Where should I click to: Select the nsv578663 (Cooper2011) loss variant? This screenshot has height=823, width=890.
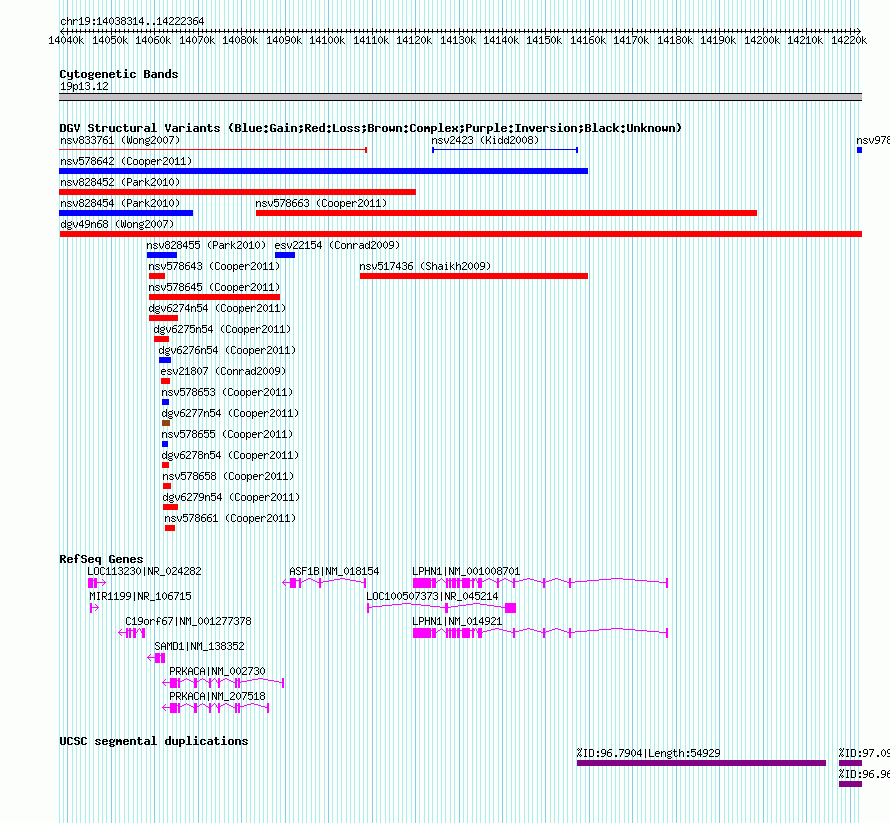click(x=506, y=213)
